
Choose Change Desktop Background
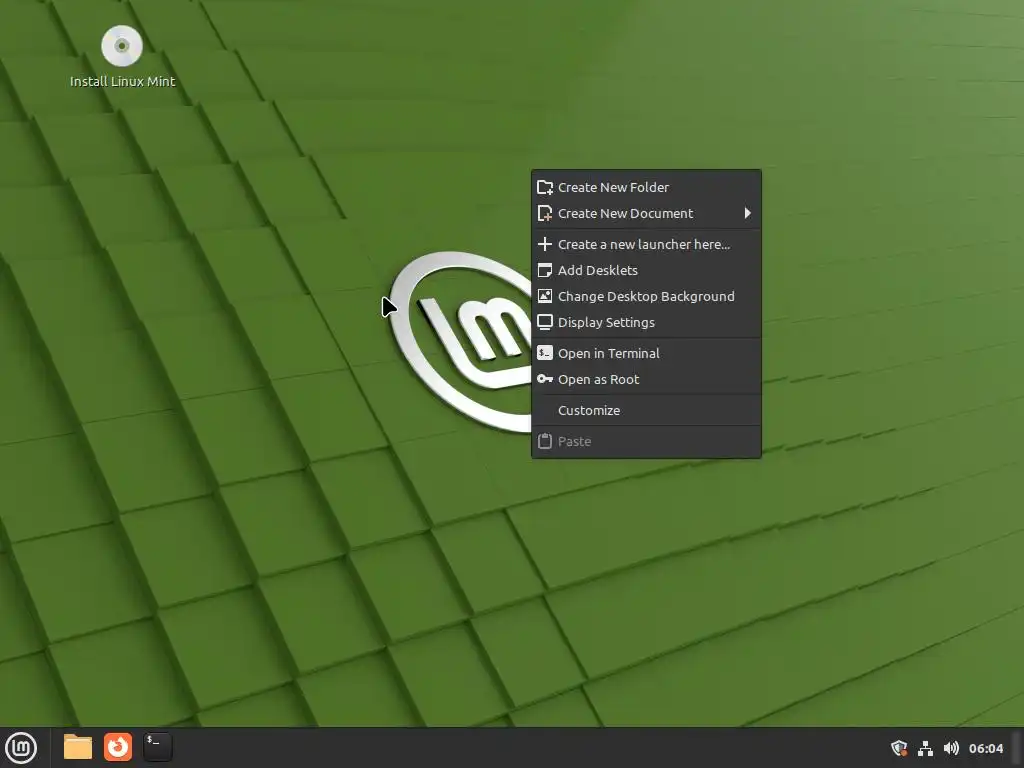coord(647,296)
